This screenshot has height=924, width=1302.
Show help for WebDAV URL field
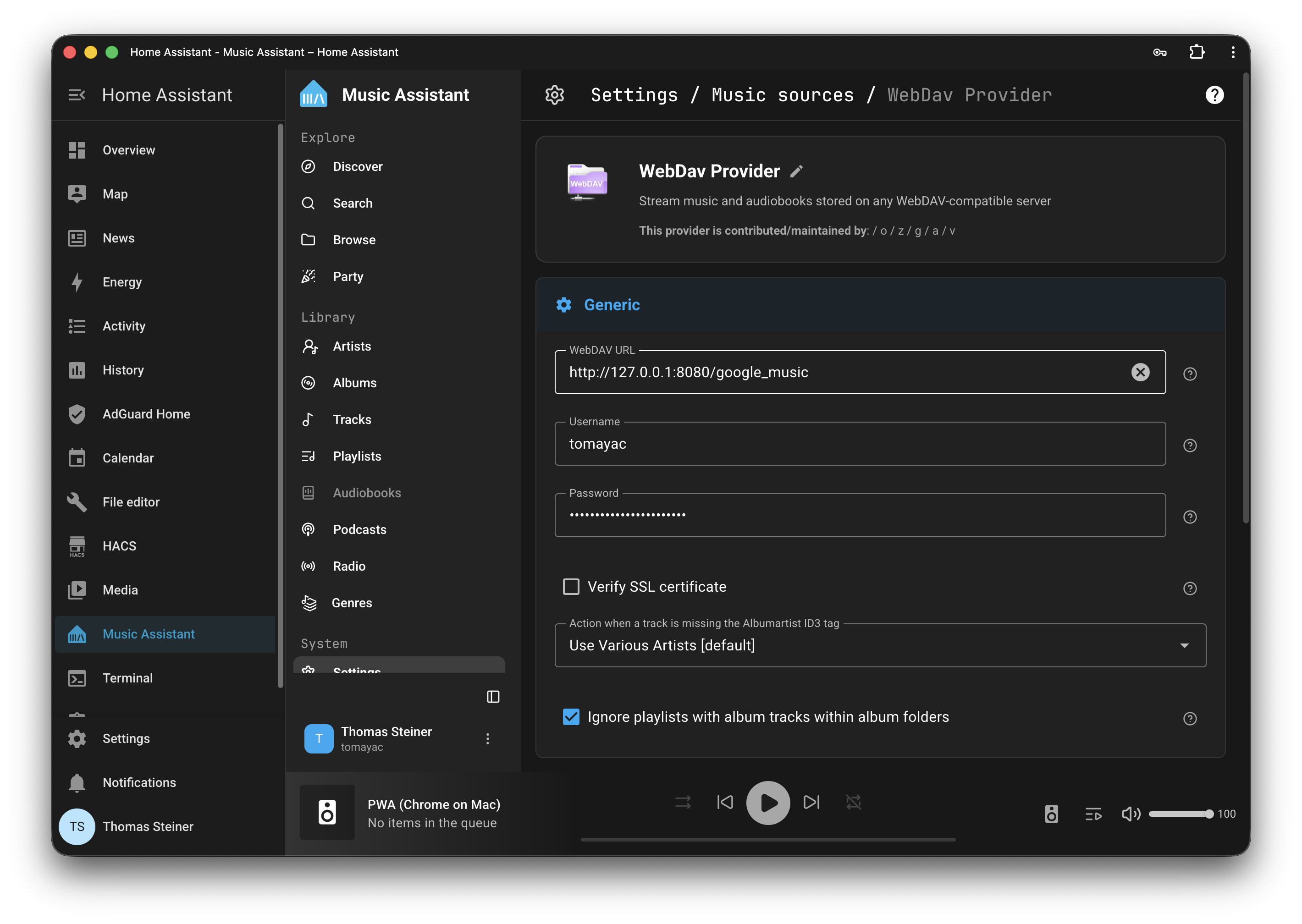click(1189, 374)
